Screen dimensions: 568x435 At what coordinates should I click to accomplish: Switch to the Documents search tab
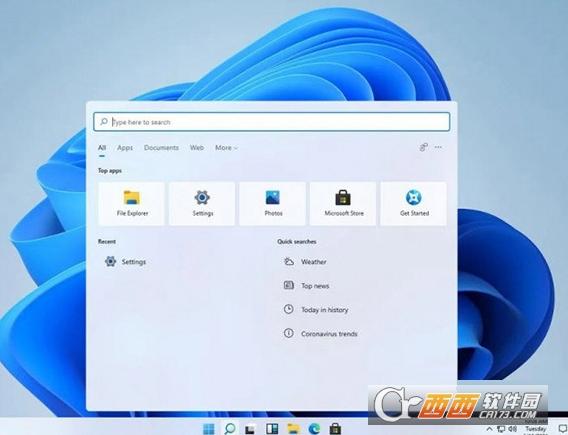pyautogui.click(x=161, y=147)
